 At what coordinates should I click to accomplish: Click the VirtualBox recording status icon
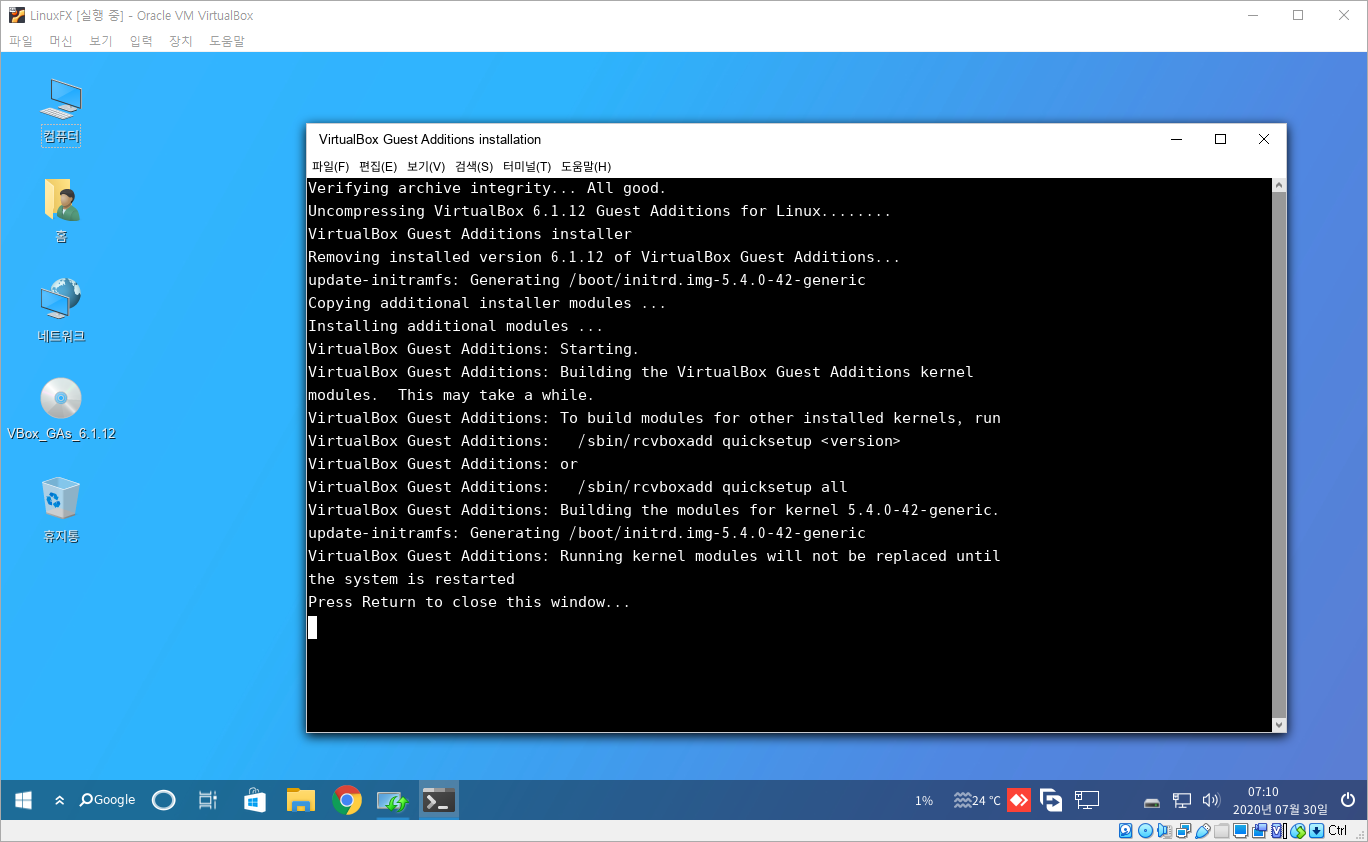coord(1260,831)
